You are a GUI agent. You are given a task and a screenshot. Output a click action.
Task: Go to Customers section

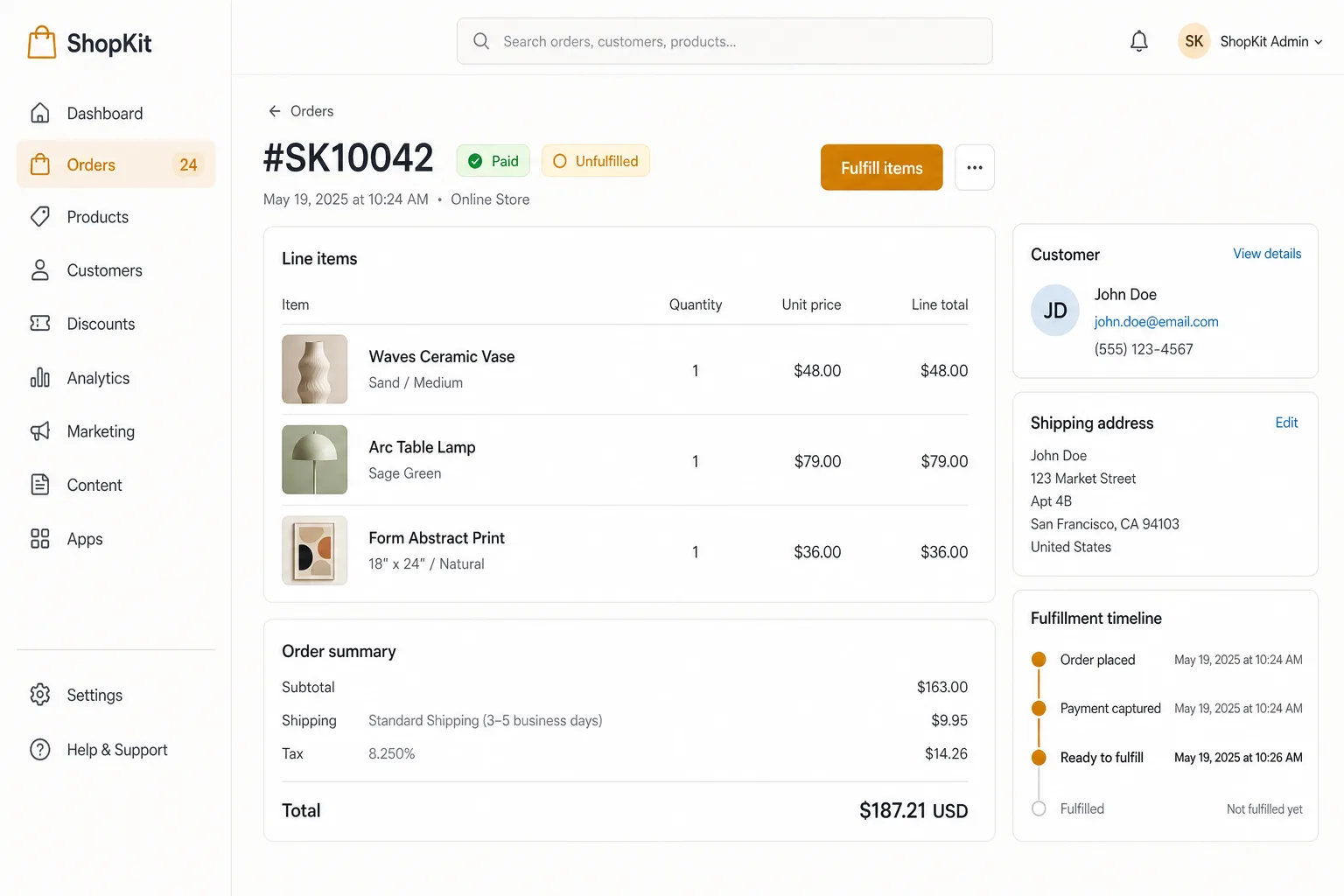point(115,270)
